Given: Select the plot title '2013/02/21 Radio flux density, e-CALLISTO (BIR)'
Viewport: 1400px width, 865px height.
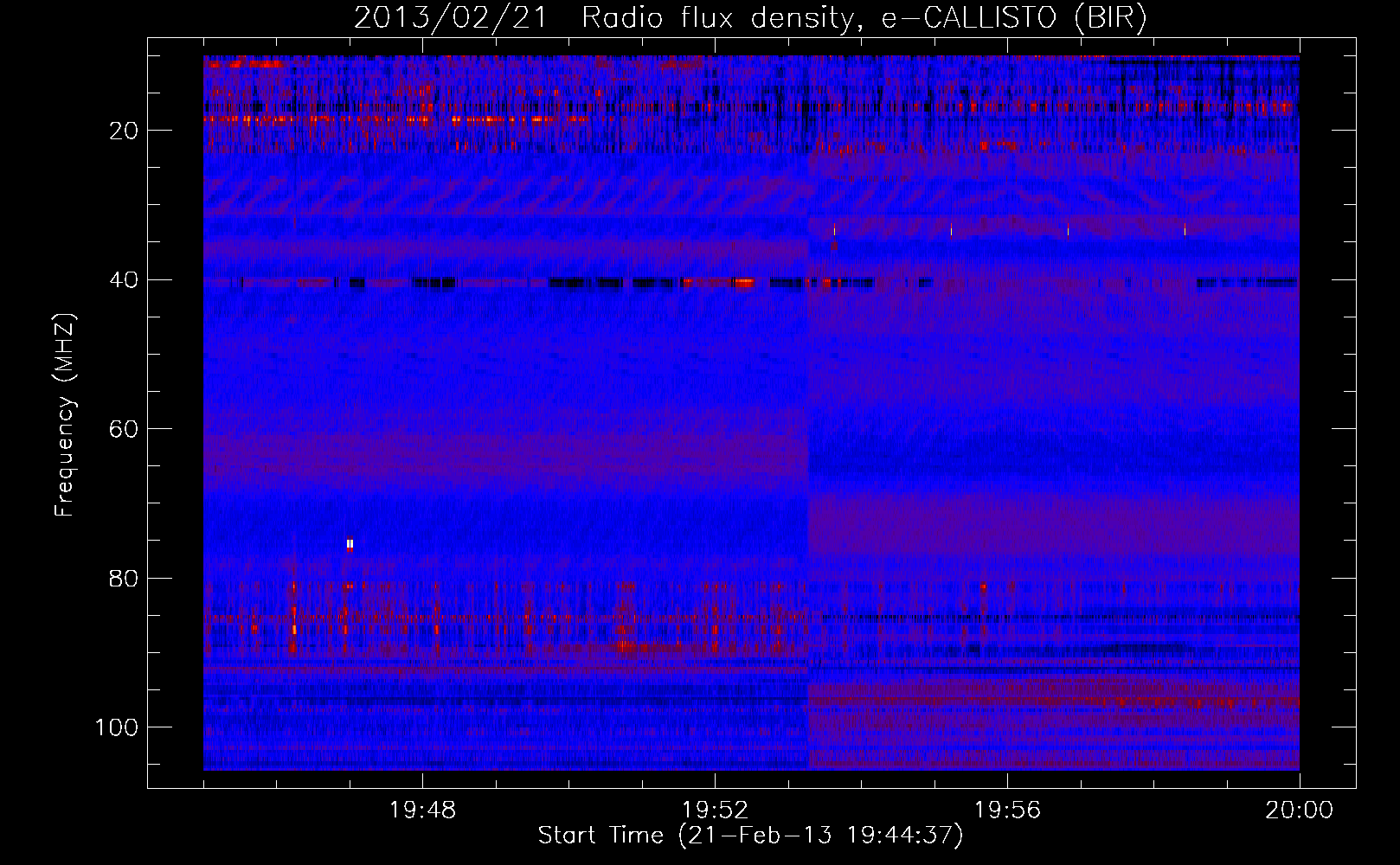Looking at the screenshot, I should click(x=750, y=18).
